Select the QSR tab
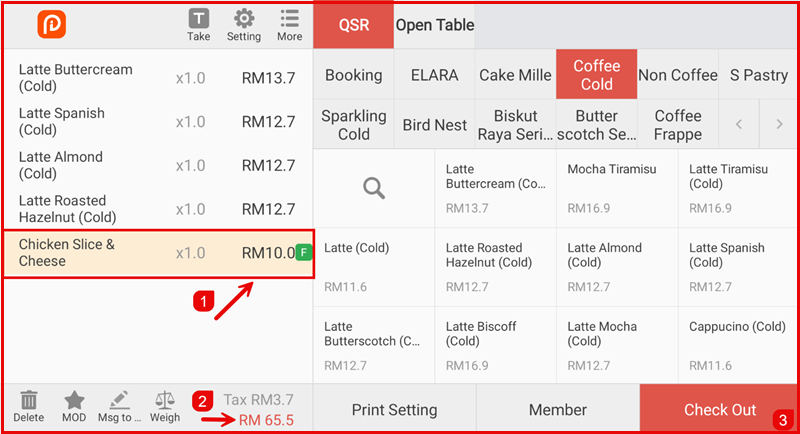 coord(353,25)
